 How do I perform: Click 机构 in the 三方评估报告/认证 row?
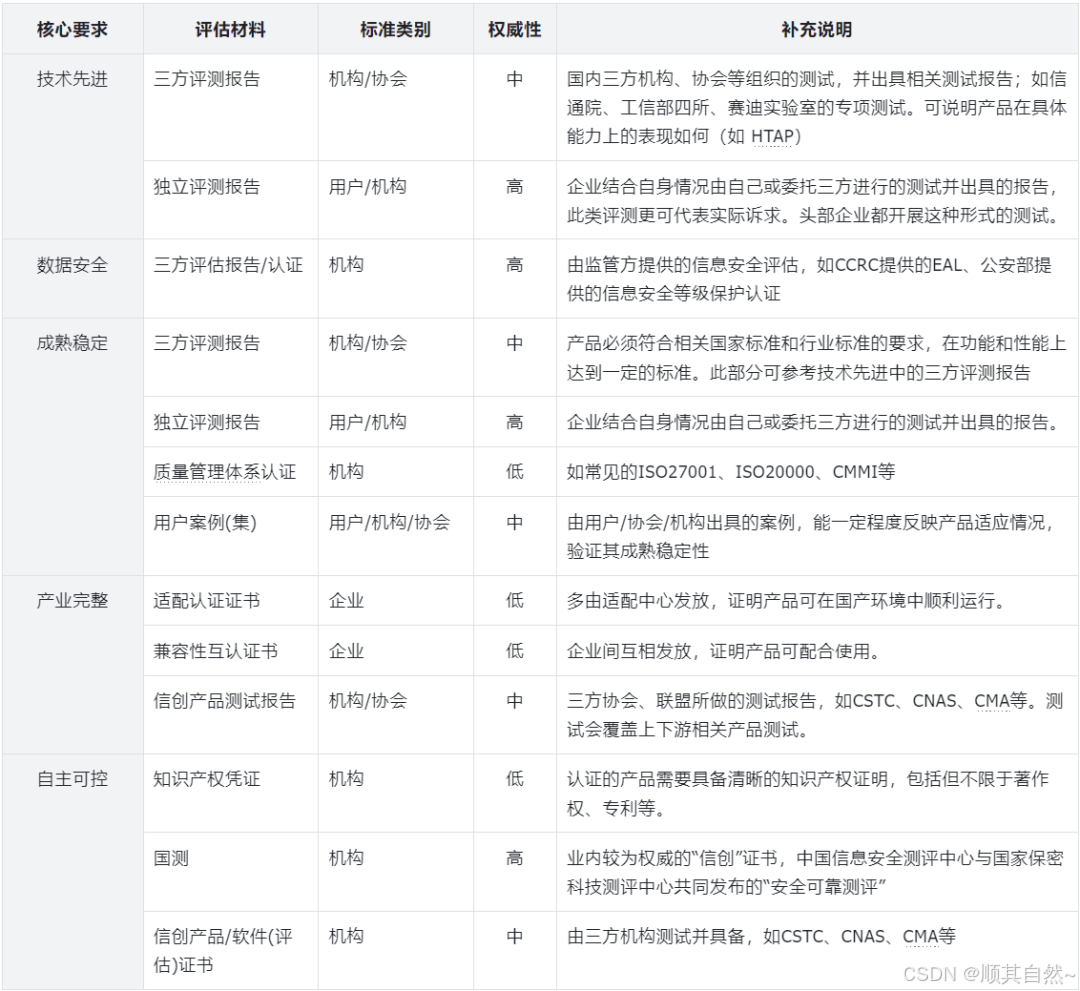click(x=346, y=265)
